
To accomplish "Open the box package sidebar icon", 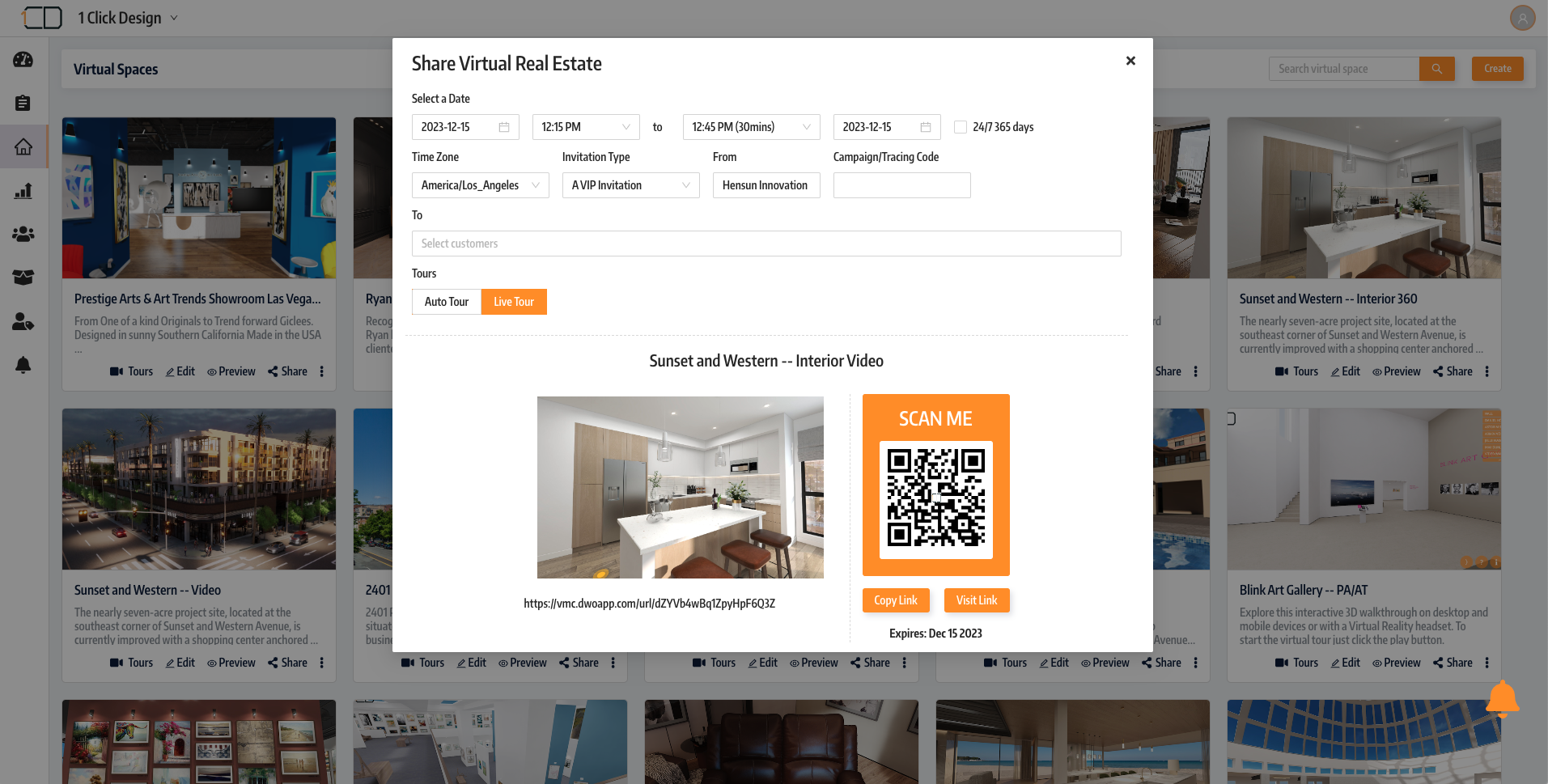I will [x=23, y=278].
